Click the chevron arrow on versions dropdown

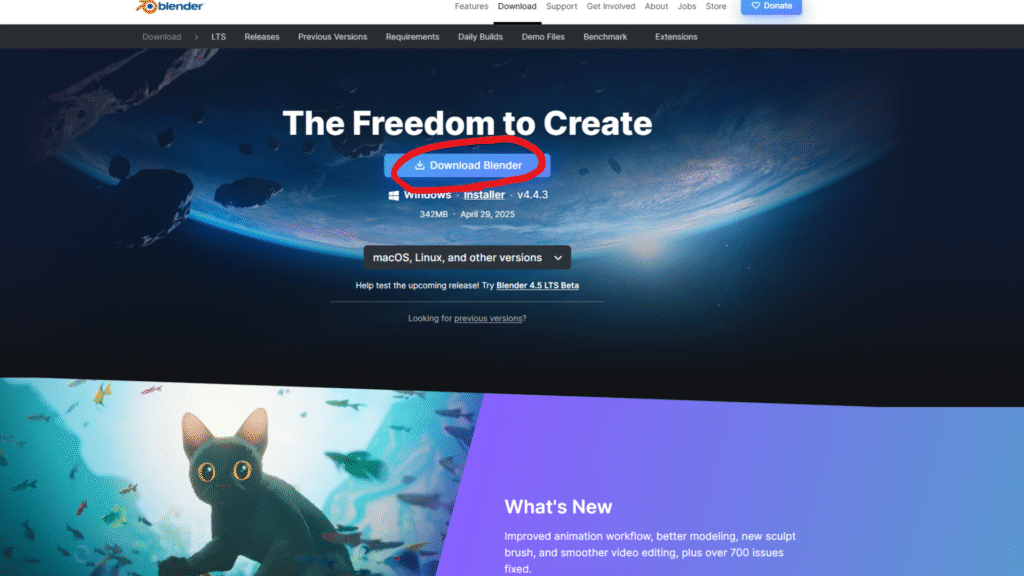coord(558,258)
